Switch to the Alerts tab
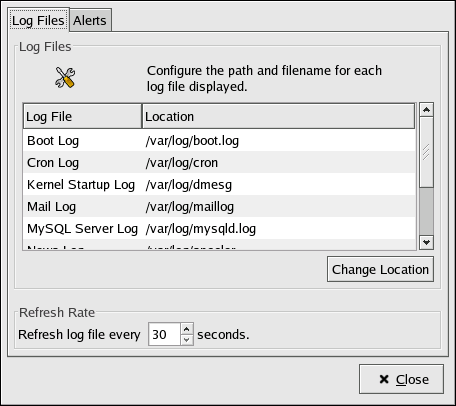The image size is (456, 406). (90, 21)
